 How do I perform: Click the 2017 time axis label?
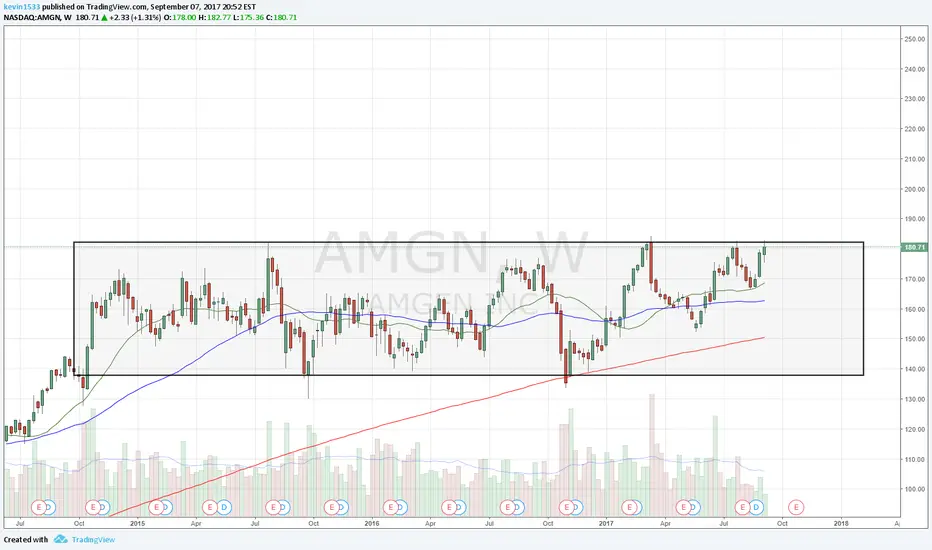pos(606,524)
